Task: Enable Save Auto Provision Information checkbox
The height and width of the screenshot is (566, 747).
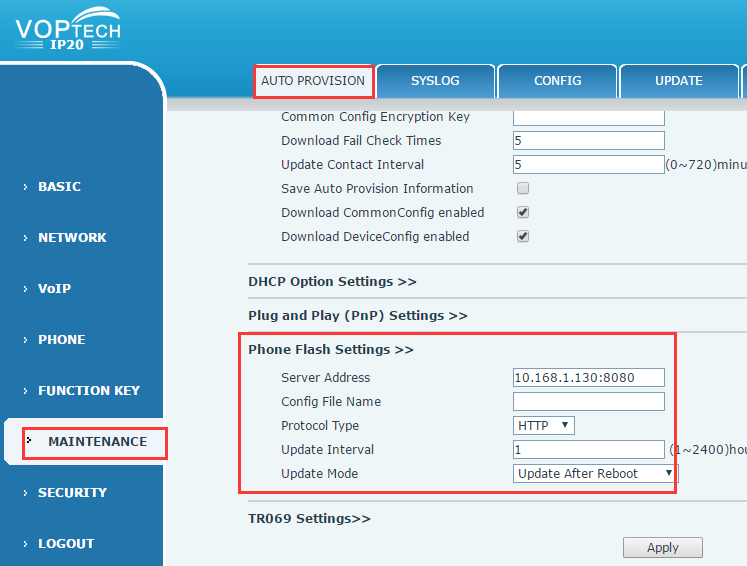Action: [x=523, y=188]
